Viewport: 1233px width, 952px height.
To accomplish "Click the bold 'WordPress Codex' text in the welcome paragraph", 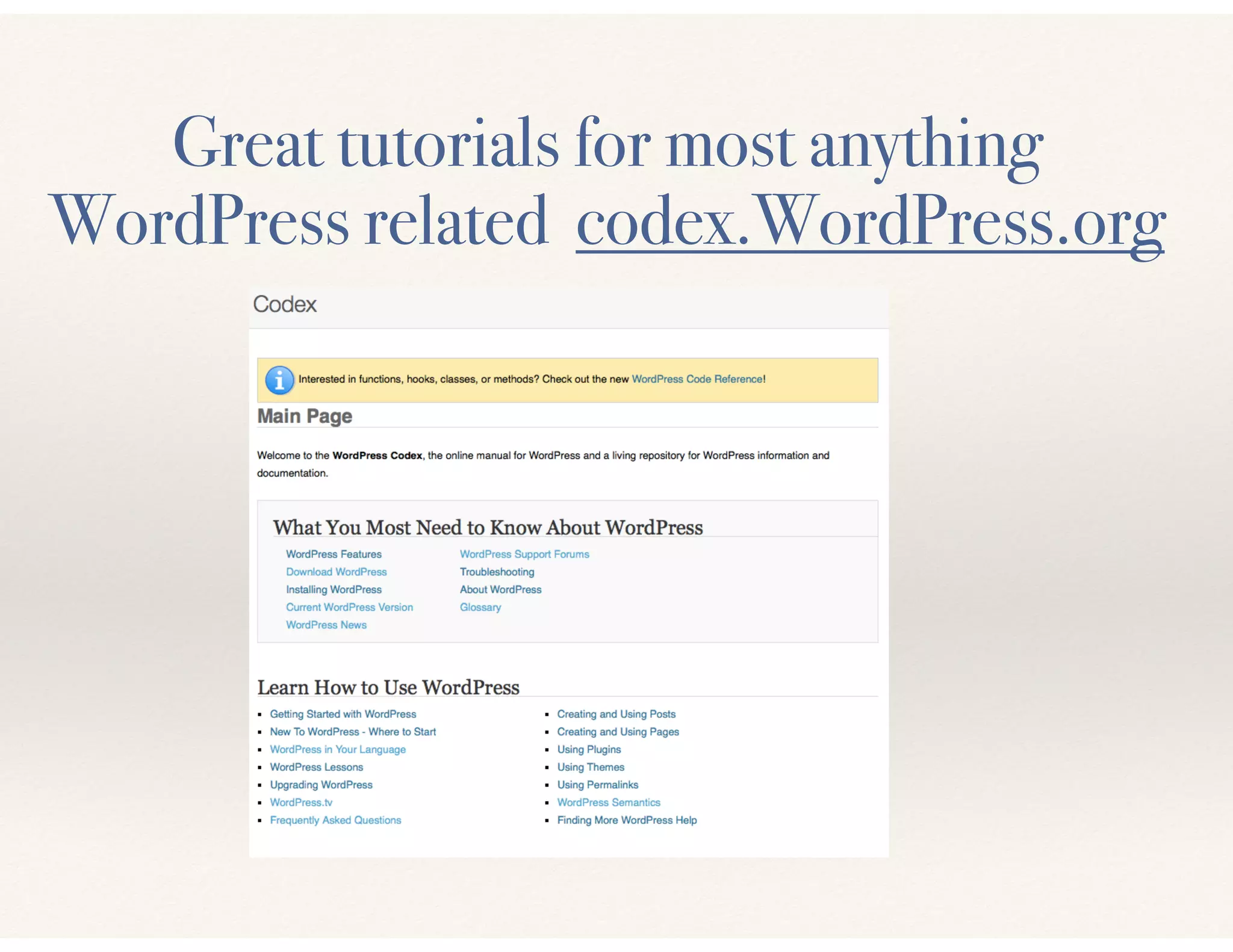I will (x=377, y=456).
